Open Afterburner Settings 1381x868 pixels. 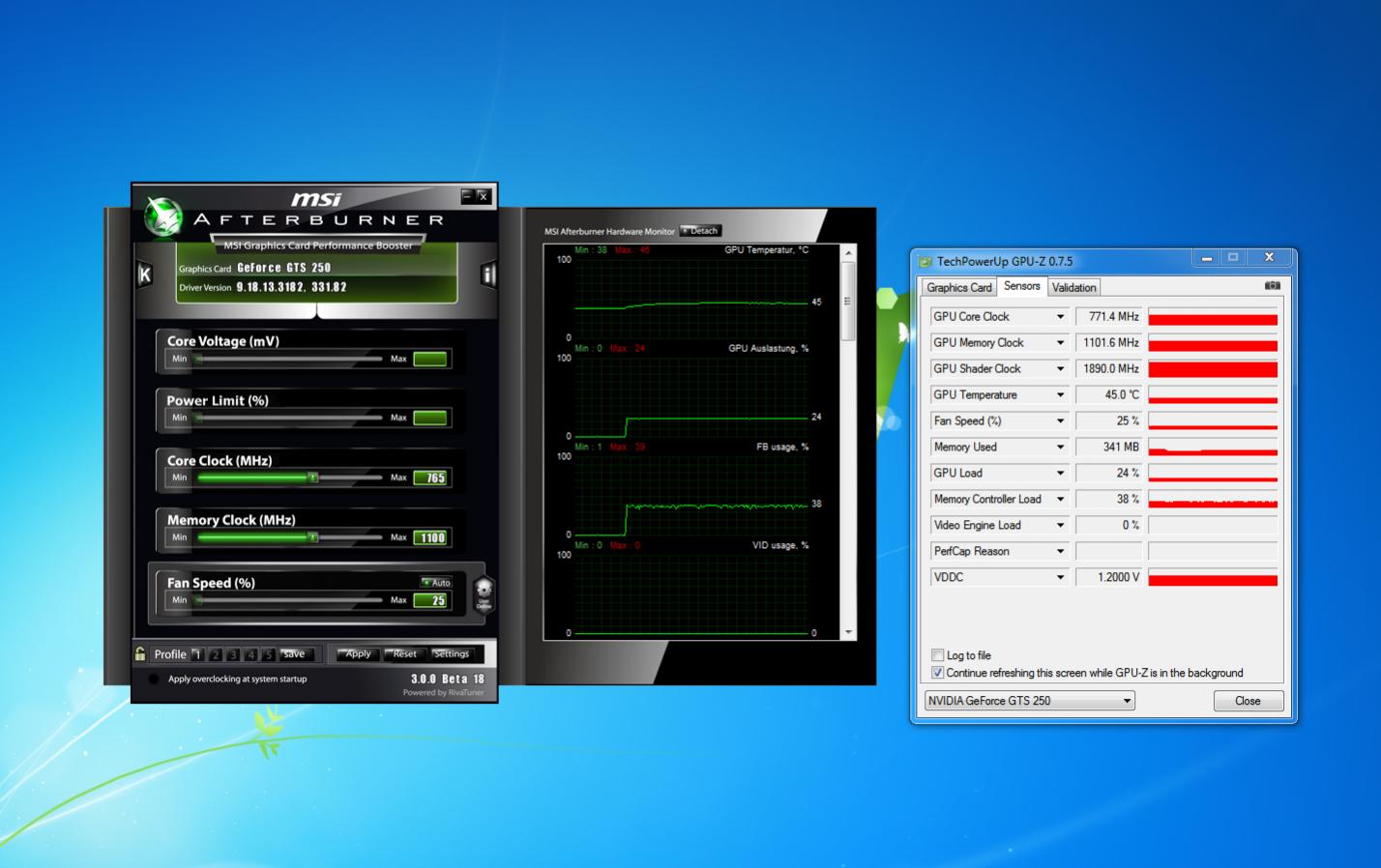coord(451,654)
